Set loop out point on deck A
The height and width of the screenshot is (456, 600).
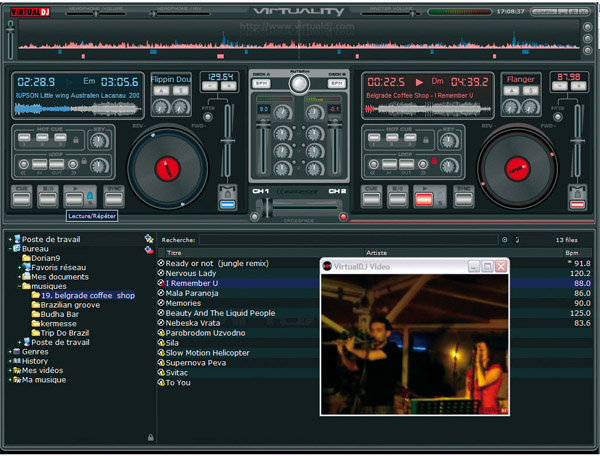(57, 164)
